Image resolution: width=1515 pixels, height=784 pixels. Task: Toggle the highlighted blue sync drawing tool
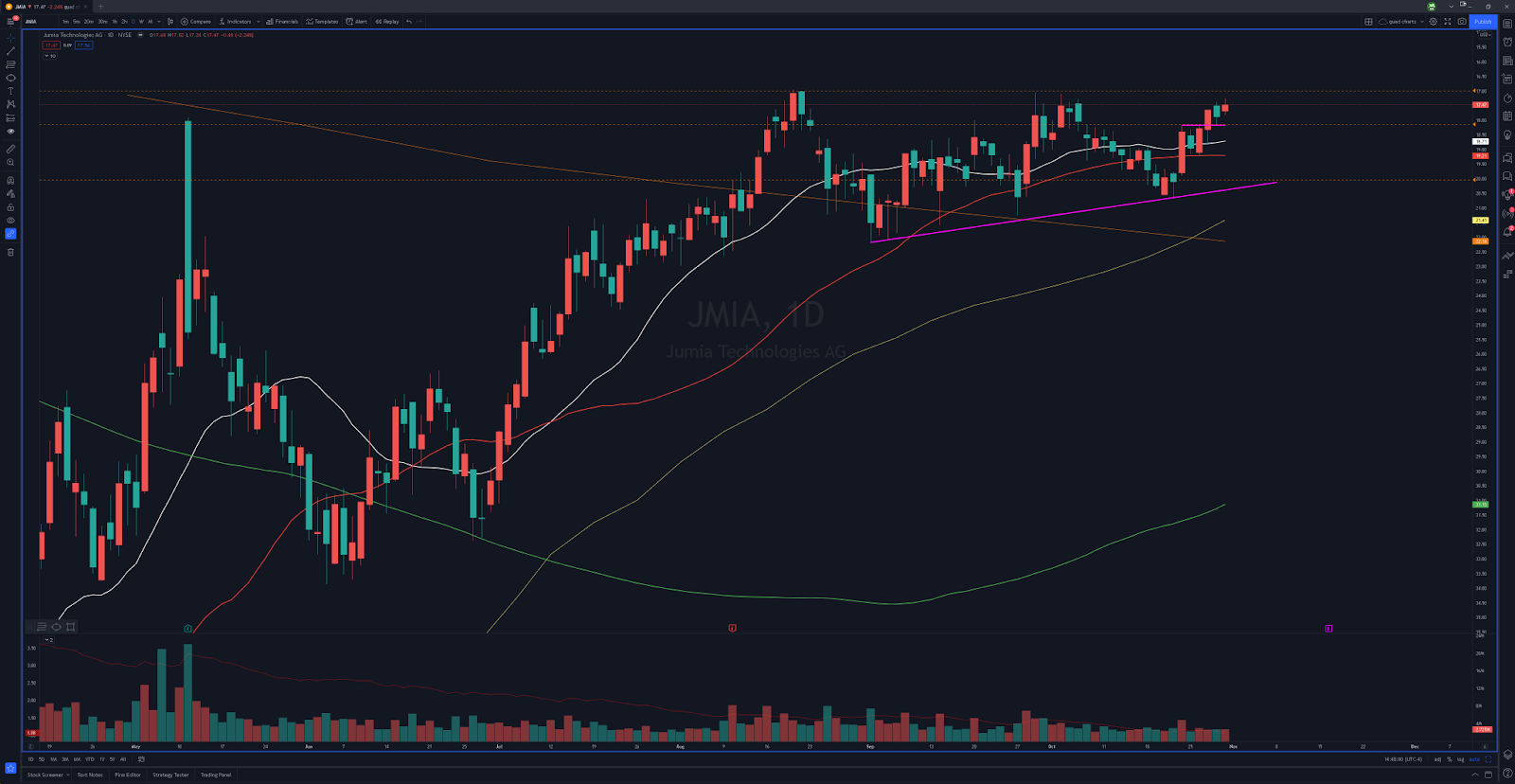(10, 233)
